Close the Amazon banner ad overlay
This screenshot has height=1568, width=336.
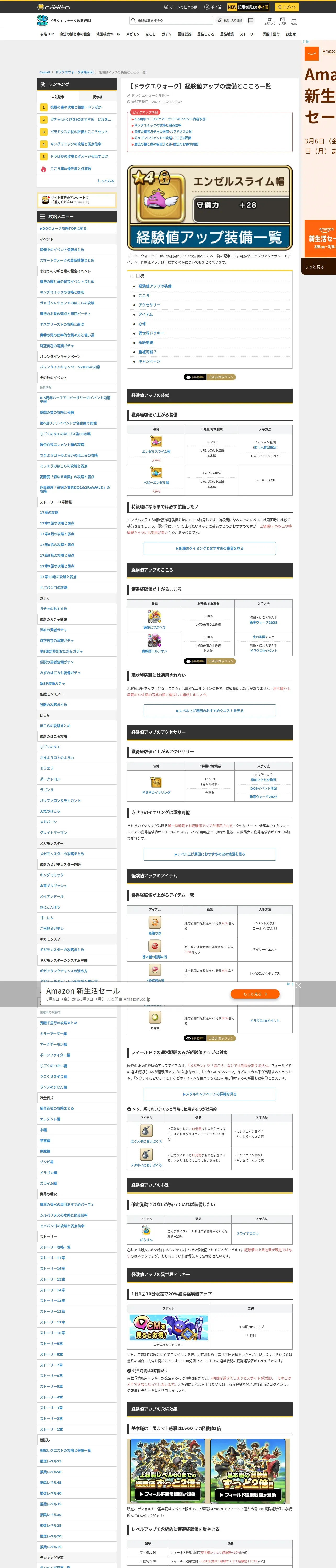pyautogui.click(x=298, y=985)
